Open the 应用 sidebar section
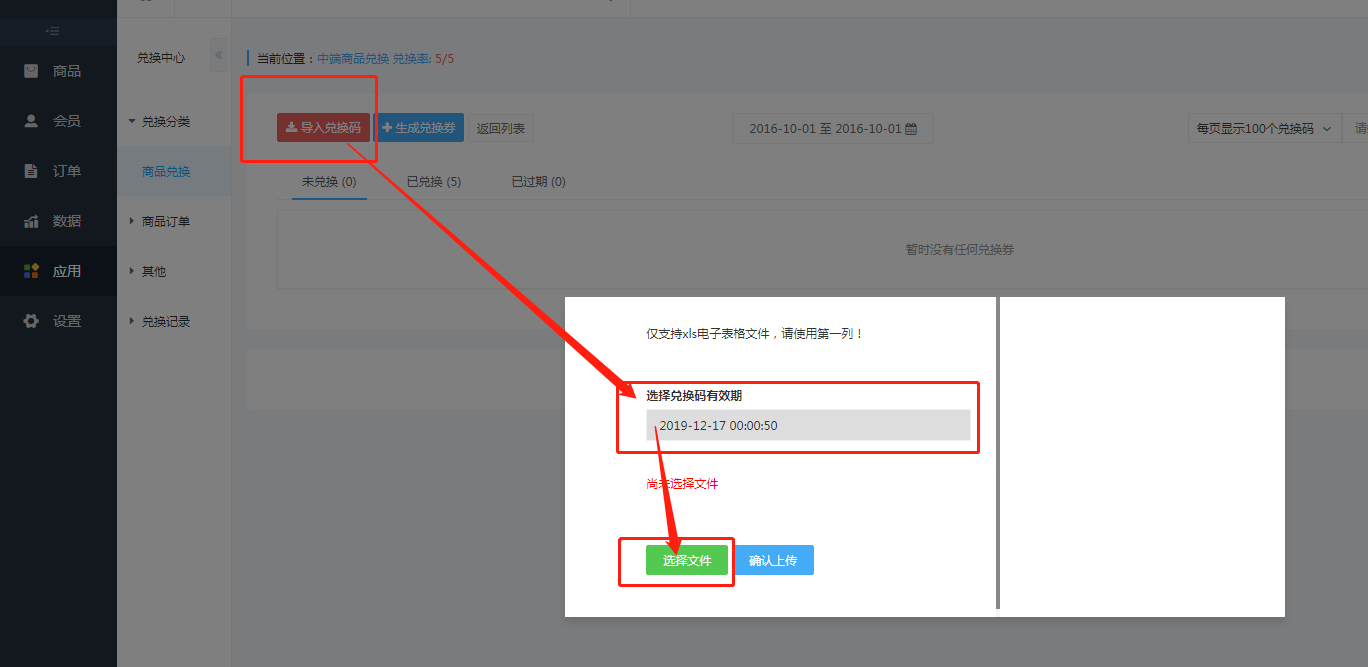The width and height of the screenshot is (1368, 667). click(58, 271)
